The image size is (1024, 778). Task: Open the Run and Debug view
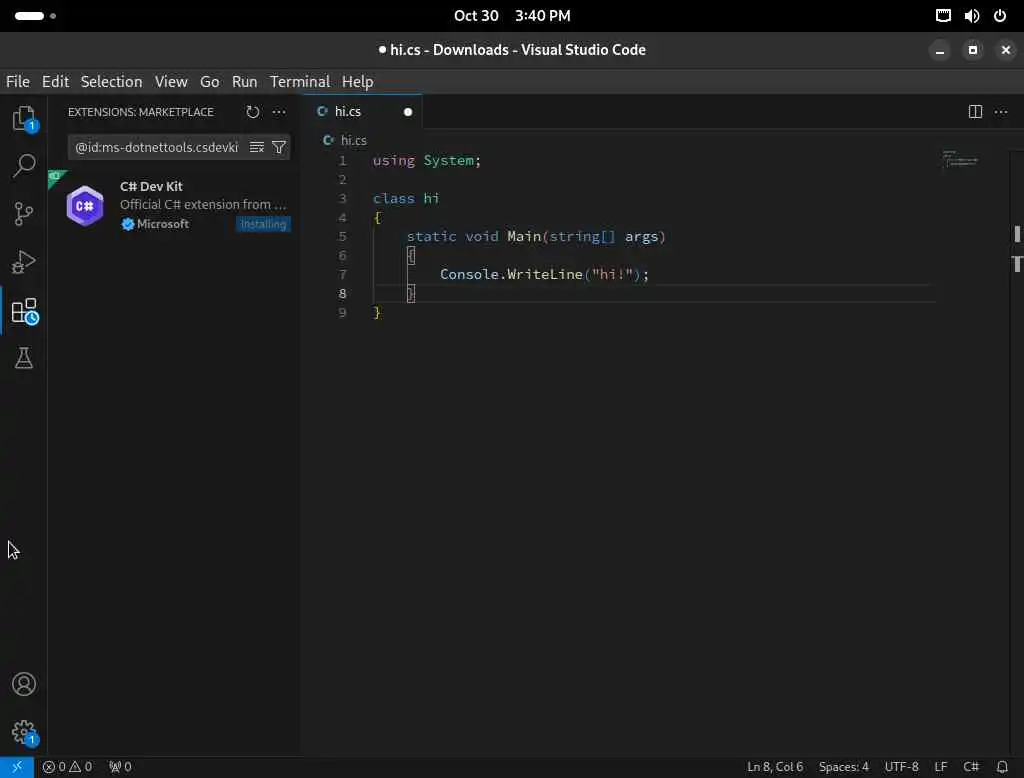[x=24, y=262]
